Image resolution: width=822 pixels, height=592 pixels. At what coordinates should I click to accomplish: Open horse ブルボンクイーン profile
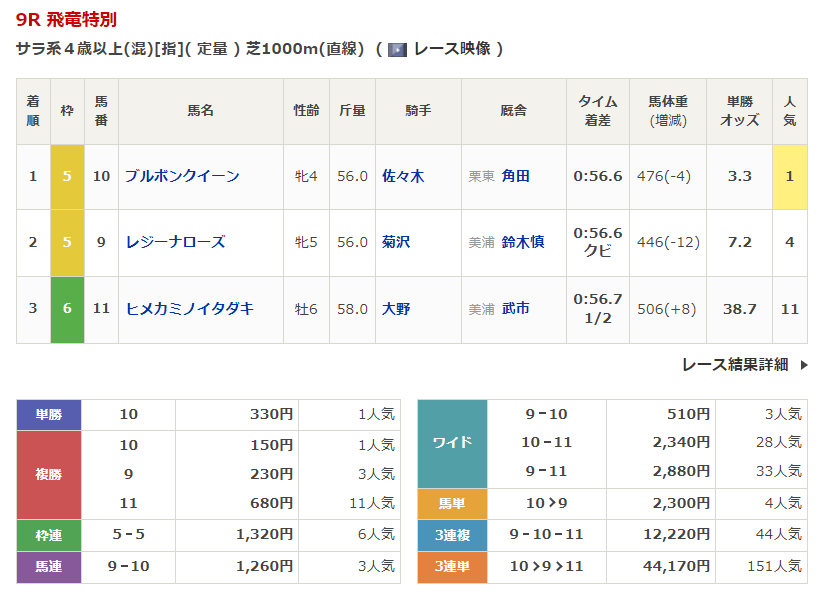(182, 176)
